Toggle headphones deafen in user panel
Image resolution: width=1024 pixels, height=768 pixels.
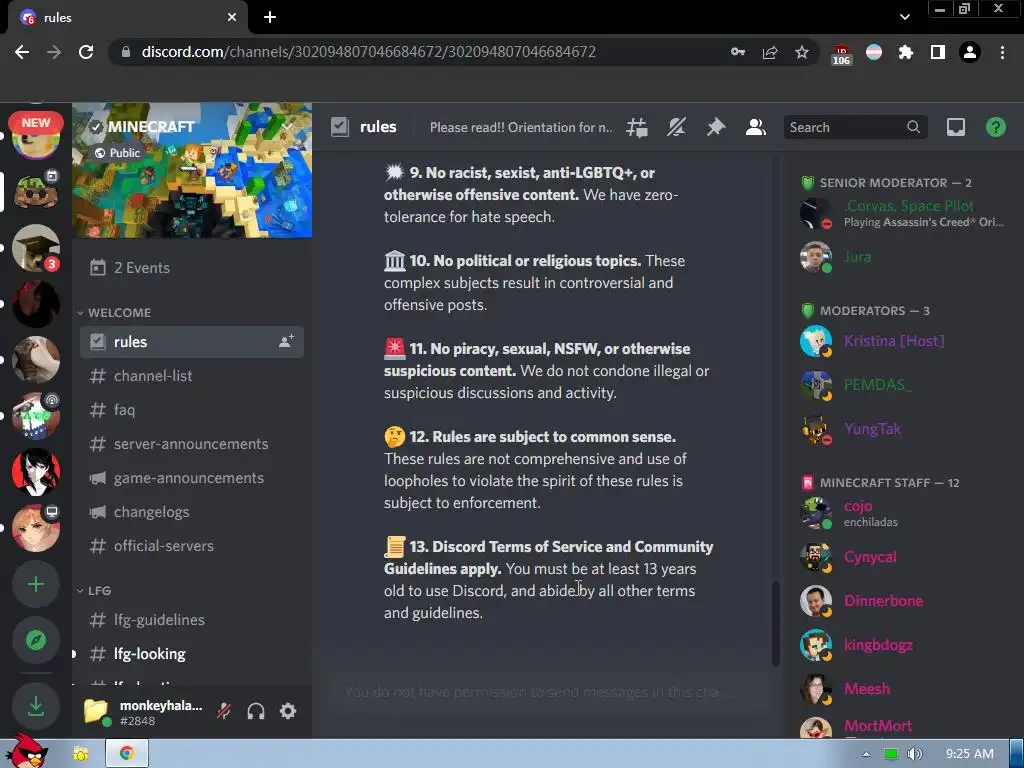click(x=256, y=711)
